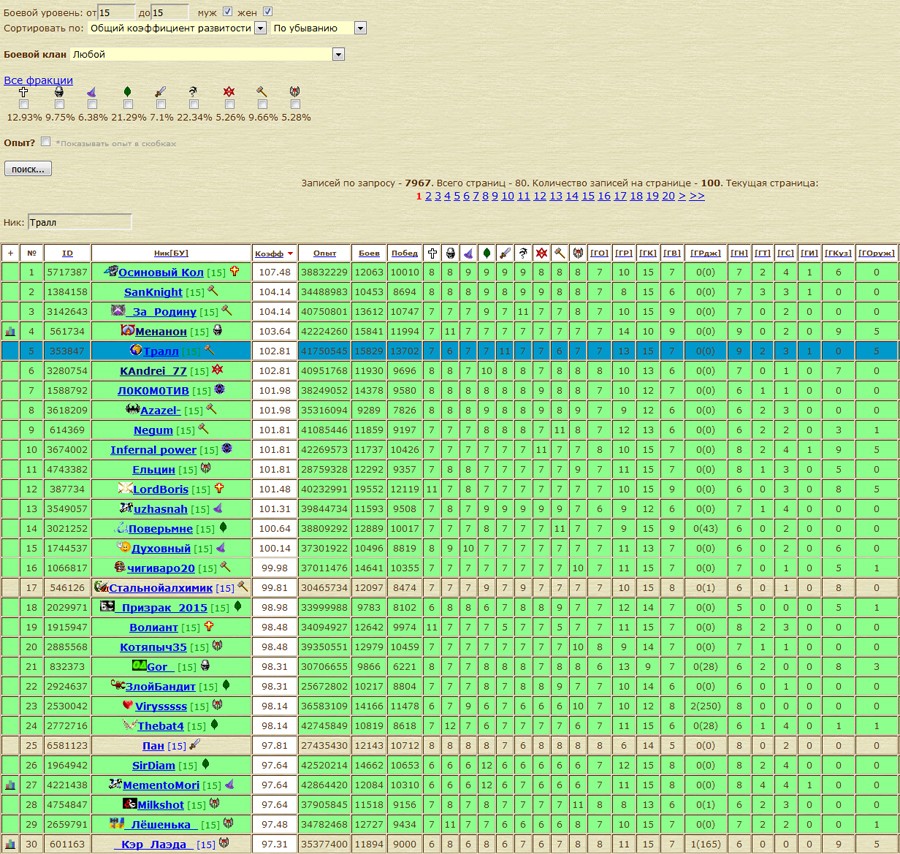Open the chart icon in Менанон's row

click(10, 332)
